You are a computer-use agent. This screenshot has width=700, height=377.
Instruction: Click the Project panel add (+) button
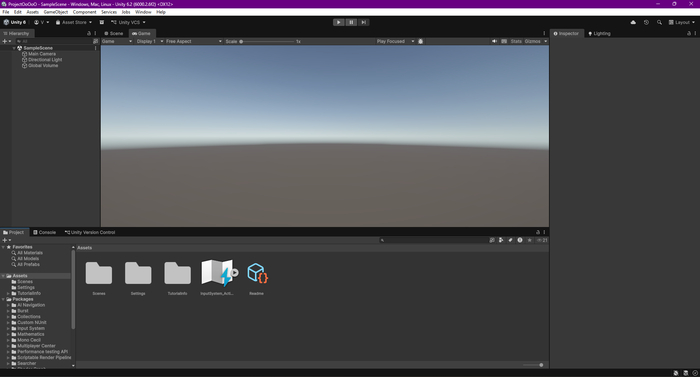(6, 240)
